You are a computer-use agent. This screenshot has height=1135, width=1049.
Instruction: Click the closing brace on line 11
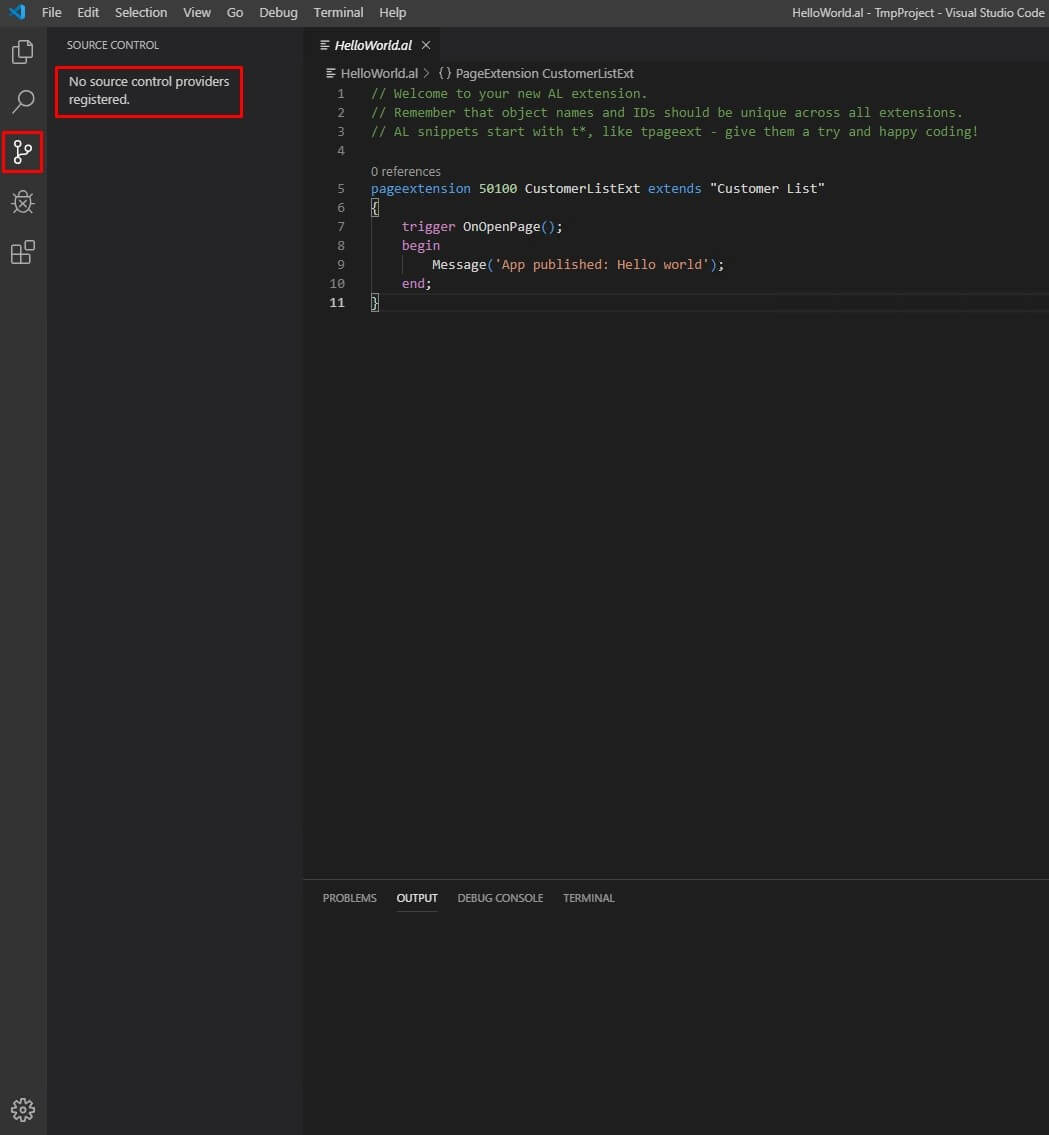coord(374,303)
